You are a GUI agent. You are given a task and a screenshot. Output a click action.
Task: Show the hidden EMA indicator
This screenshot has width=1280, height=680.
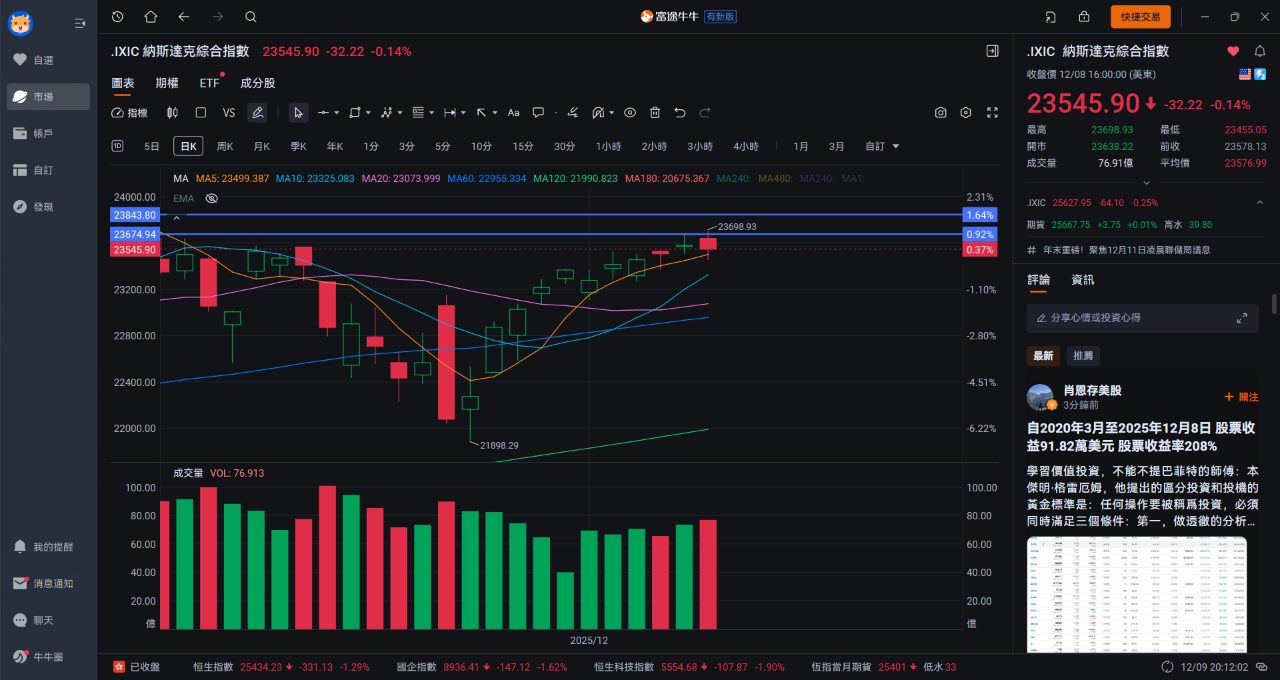pyautogui.click(x=212, y=198)
